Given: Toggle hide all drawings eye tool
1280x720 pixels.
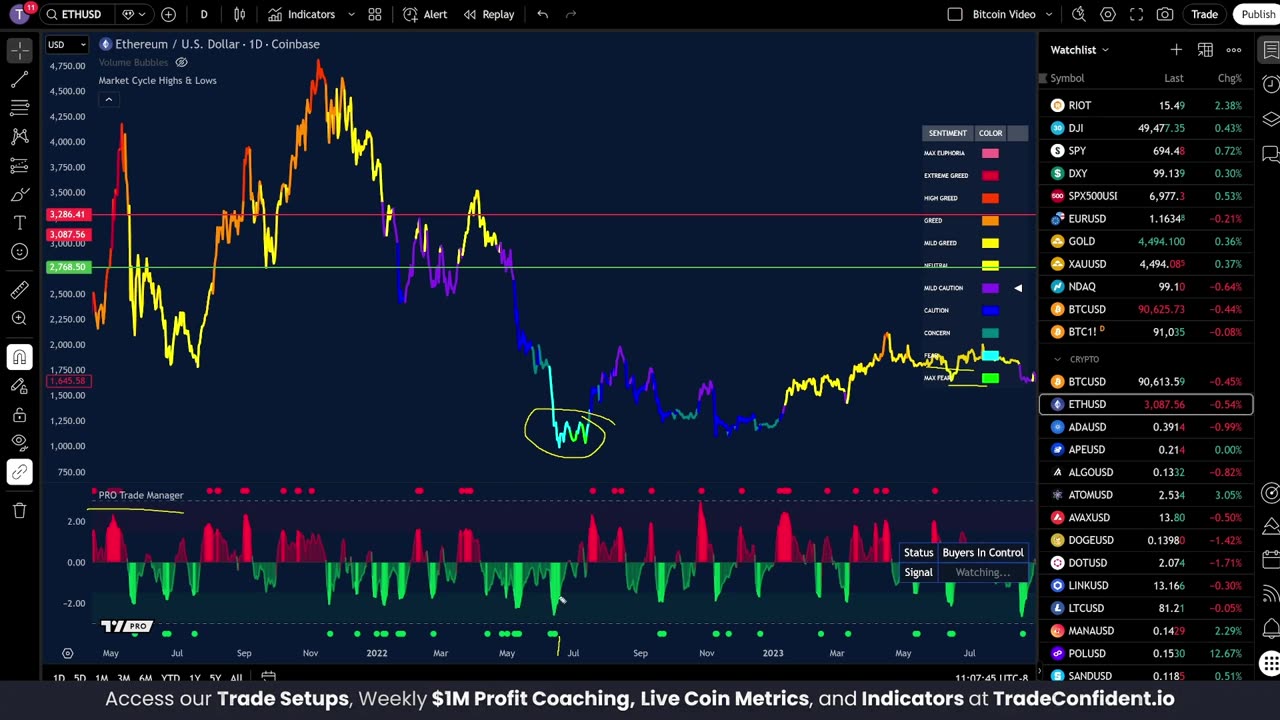Looking at the screenshot, I should coord(19,443).
